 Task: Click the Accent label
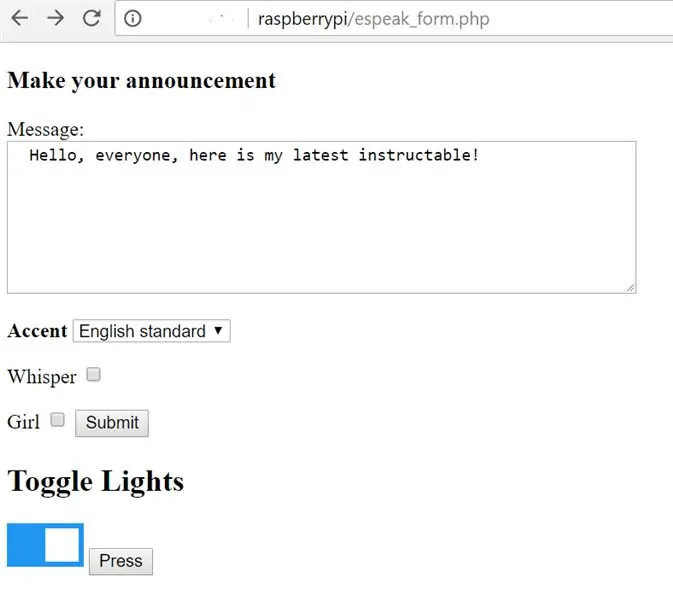[x=37, y=331]
